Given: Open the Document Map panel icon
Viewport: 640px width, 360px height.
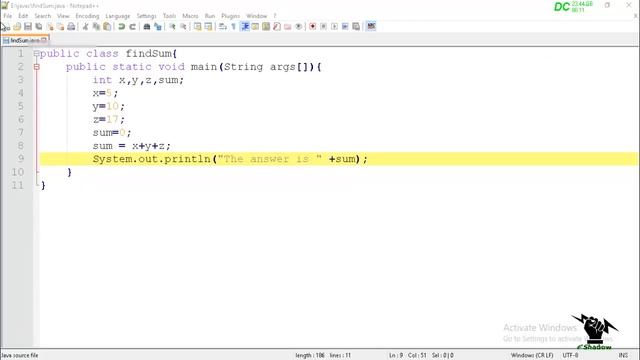Looking at the screenshot, I should pos(266,27).
